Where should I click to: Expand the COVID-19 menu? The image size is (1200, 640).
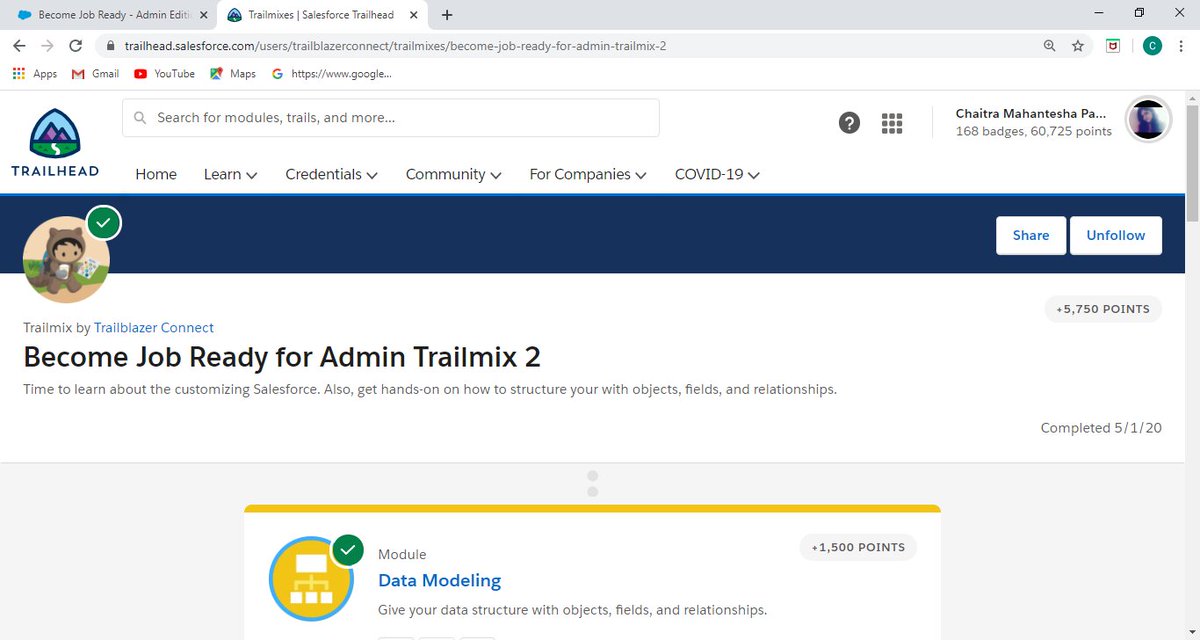717,174
